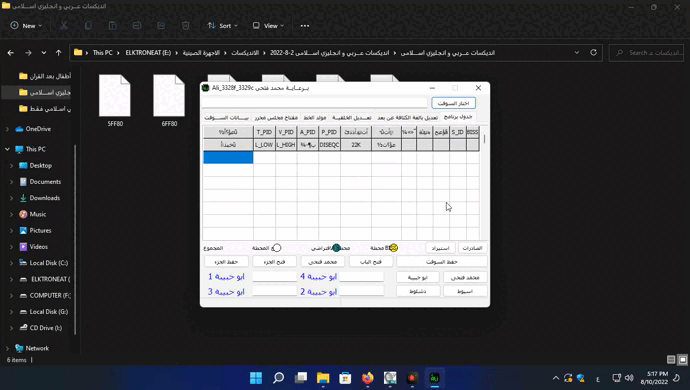This screenshot has width=690, height=390.
Task: Select the yellow محطة radio button
Action: click(x=394, y=248)
